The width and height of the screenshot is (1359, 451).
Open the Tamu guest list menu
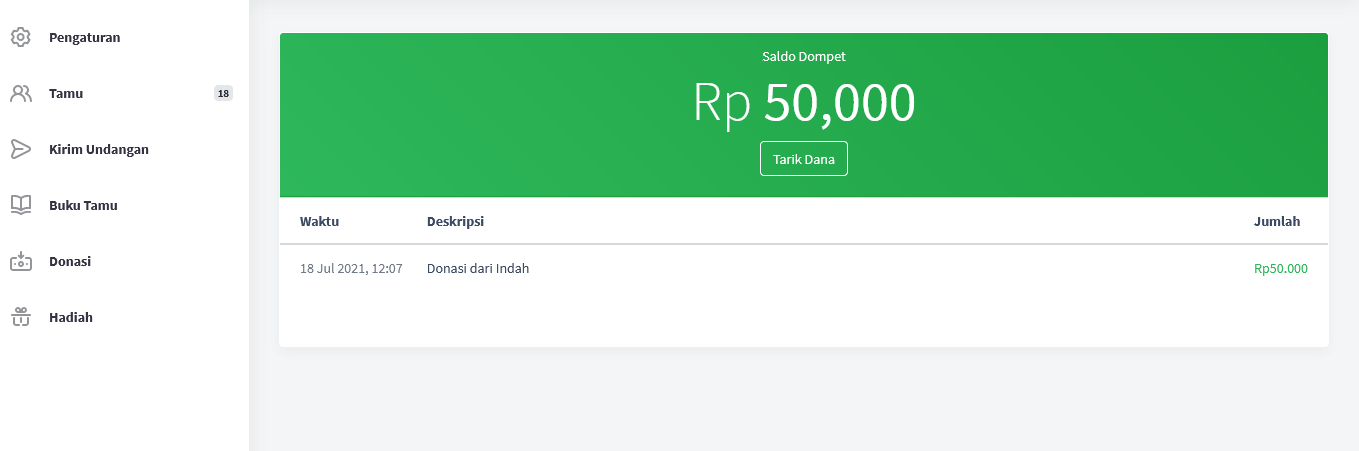pos(124,93)
